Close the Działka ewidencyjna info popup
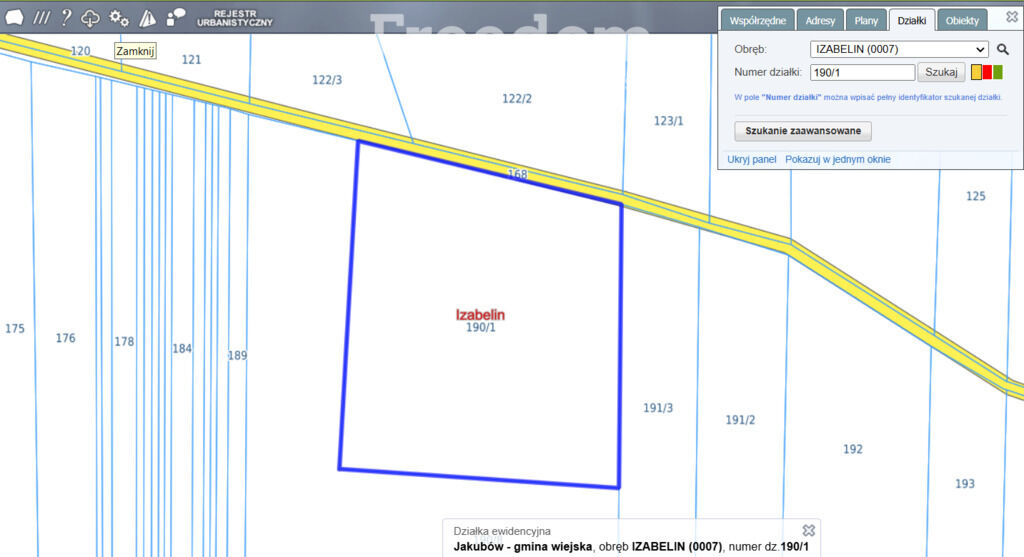 (808, 530)
